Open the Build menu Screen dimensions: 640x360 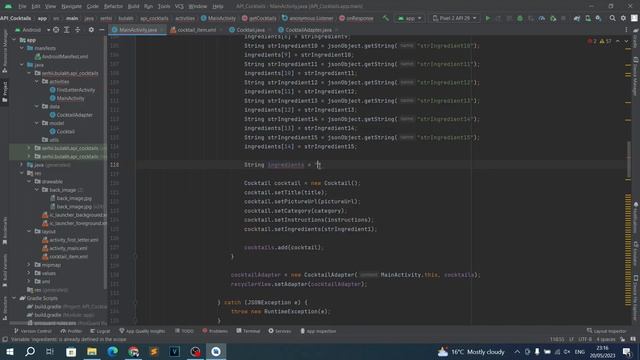click(133, 6)
